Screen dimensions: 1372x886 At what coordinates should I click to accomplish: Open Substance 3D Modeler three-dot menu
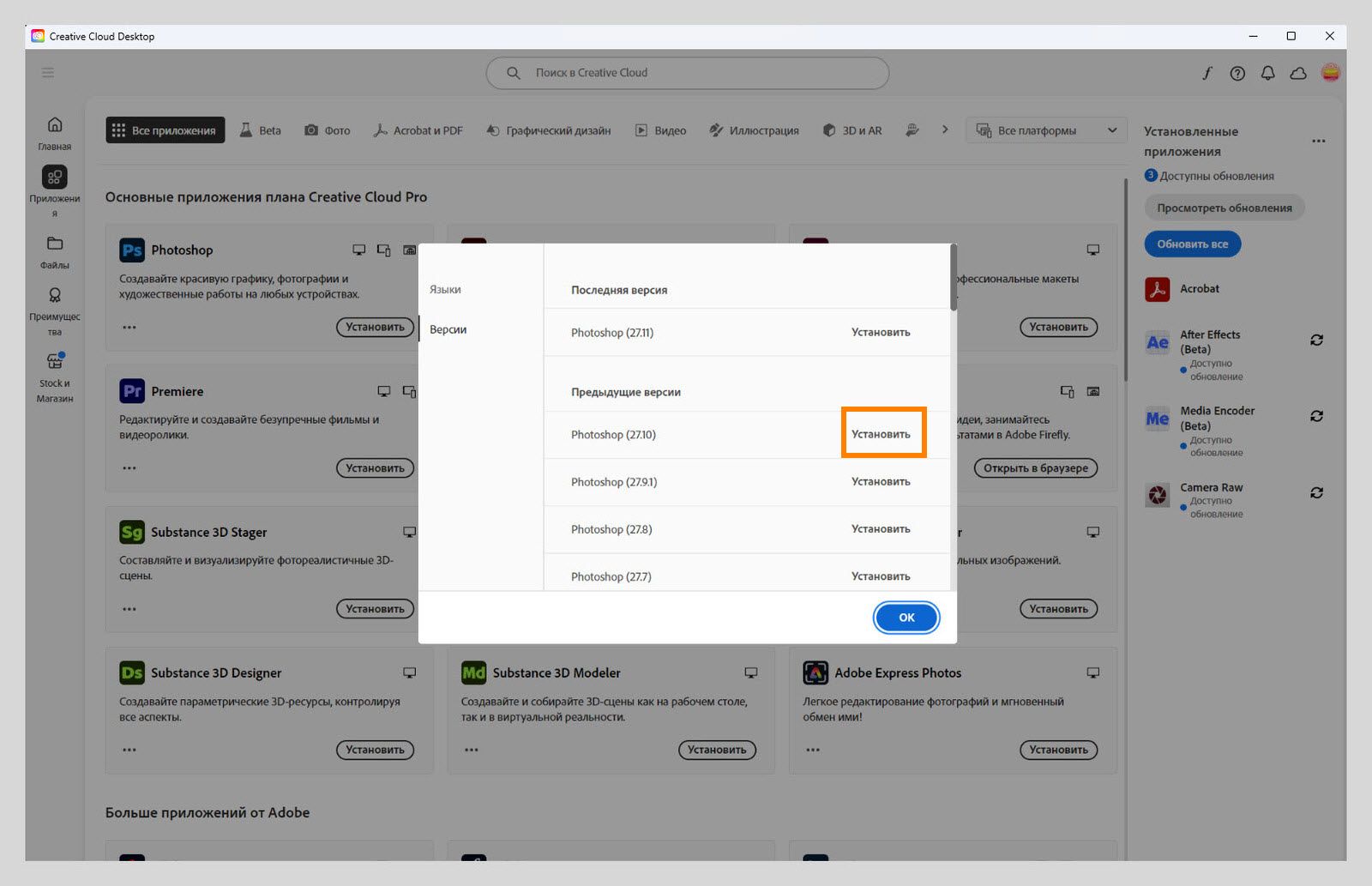pyautogui.click(x=472, y=750)
